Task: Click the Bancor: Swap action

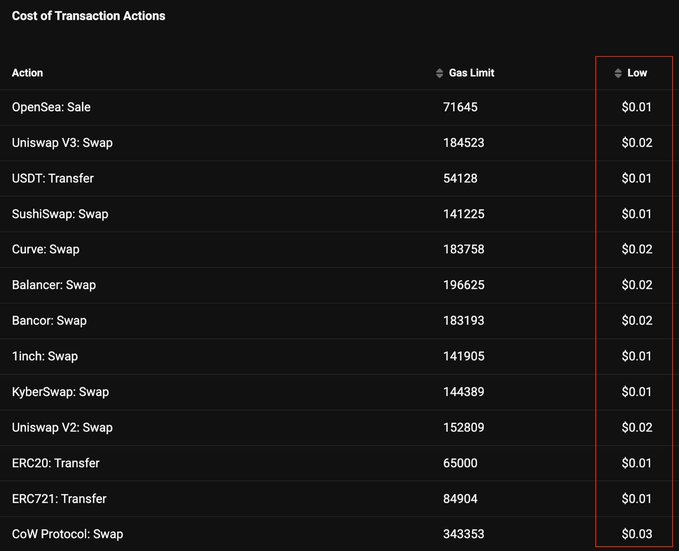Action: pos(49,321)
